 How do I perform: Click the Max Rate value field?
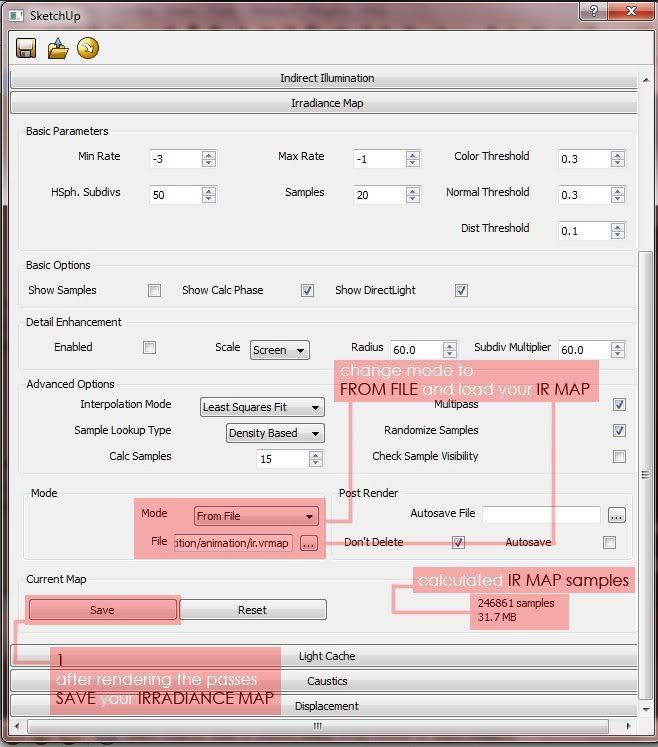(x=380, y=159)
